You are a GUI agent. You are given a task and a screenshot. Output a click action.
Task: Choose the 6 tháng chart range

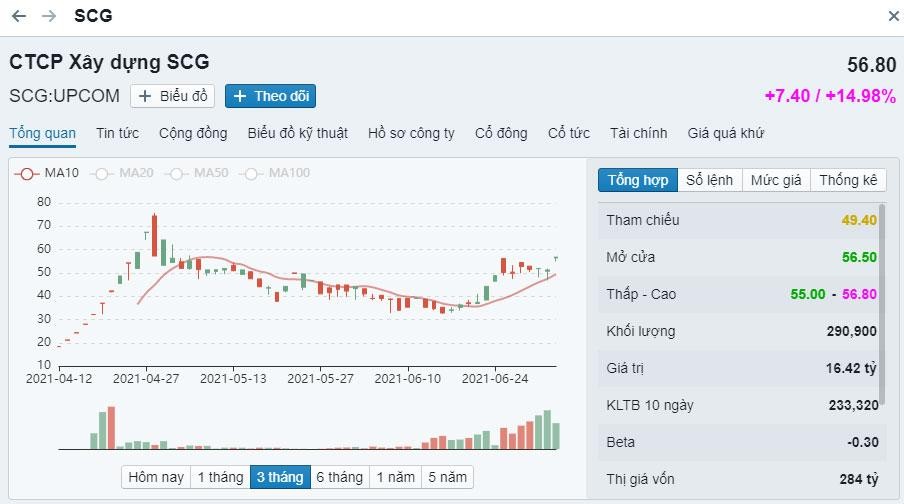point(339,477)
